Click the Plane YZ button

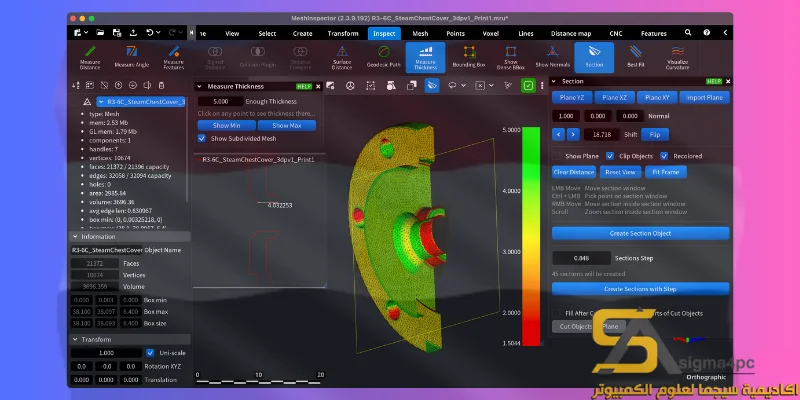pos(572,97)
